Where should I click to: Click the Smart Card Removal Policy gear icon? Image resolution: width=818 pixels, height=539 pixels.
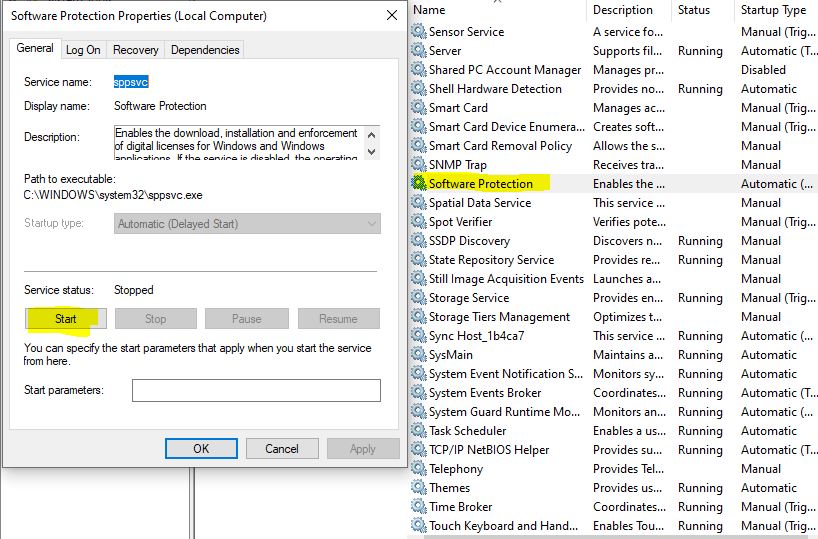click(x=419, y=146)
